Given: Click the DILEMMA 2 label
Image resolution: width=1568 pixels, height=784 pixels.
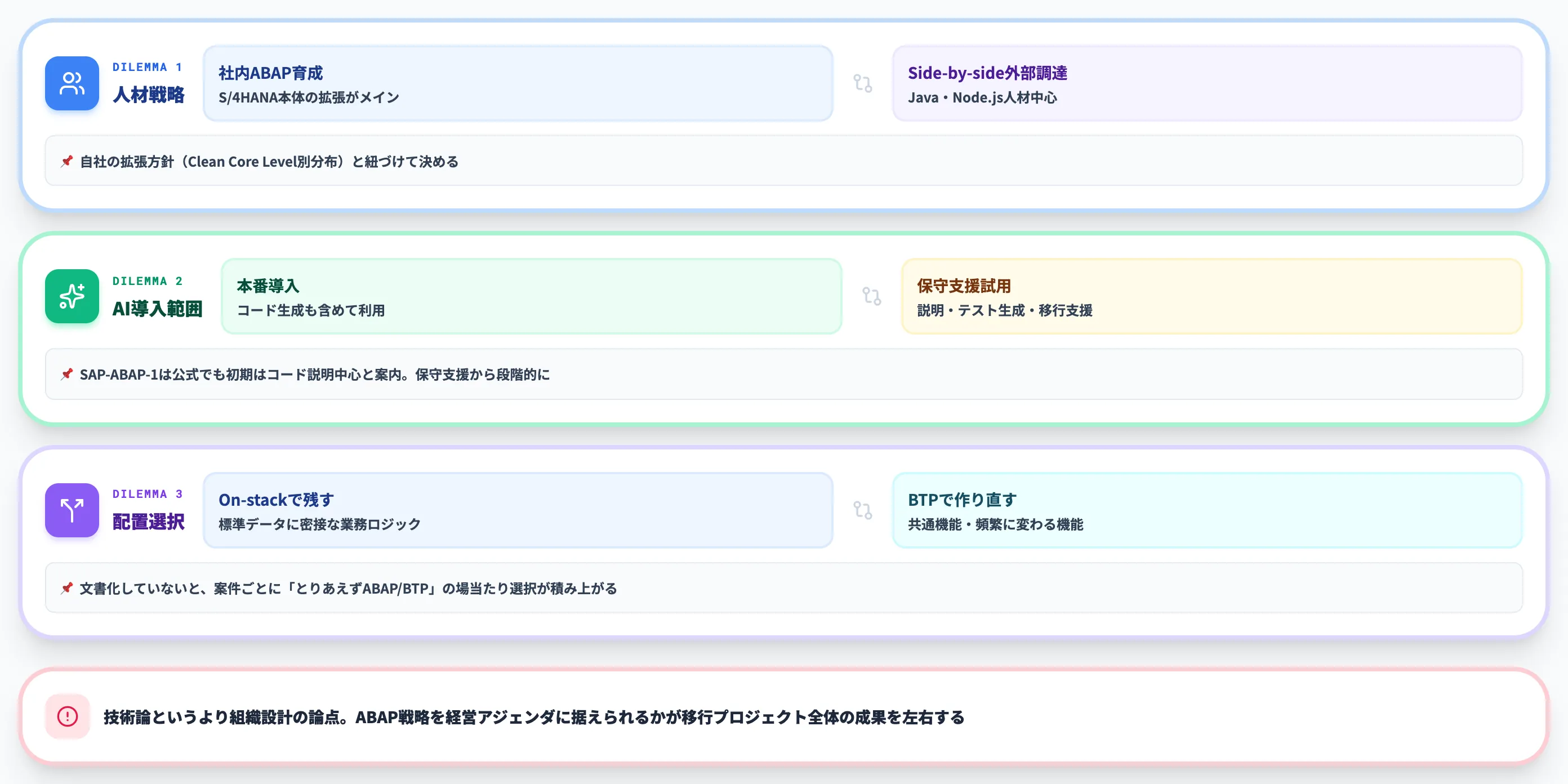Looking at the screenshot, I should pyautogui.click(x=148, y=280).
